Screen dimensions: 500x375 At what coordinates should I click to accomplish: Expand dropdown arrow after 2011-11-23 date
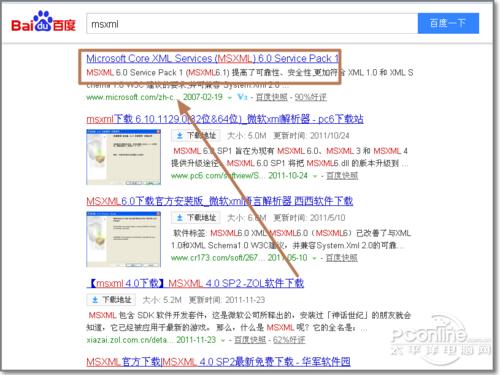tap(223, 340)
